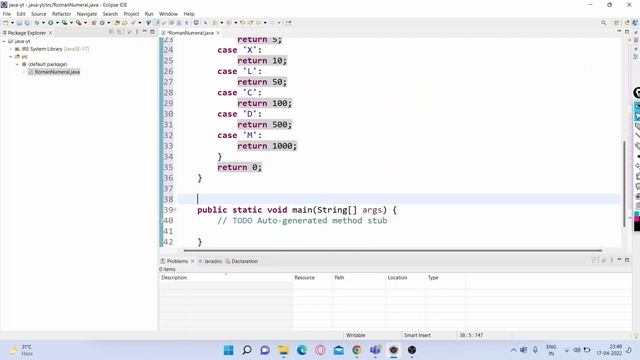Open the Navigate menu
Viewport: 640px width, 360px height.
87,14
